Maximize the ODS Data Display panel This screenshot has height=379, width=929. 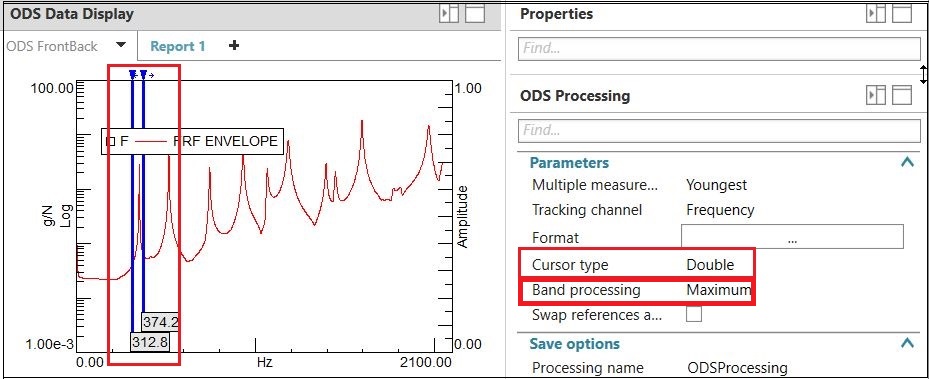[x=475, y=14]
